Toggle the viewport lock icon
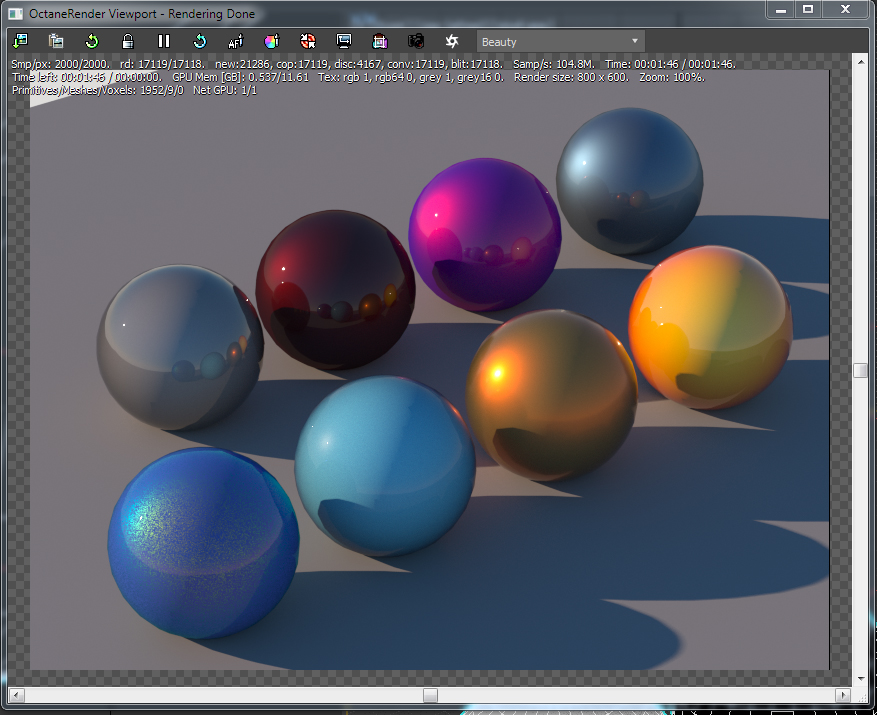The image size is (877, 715). tap(128, 41)
